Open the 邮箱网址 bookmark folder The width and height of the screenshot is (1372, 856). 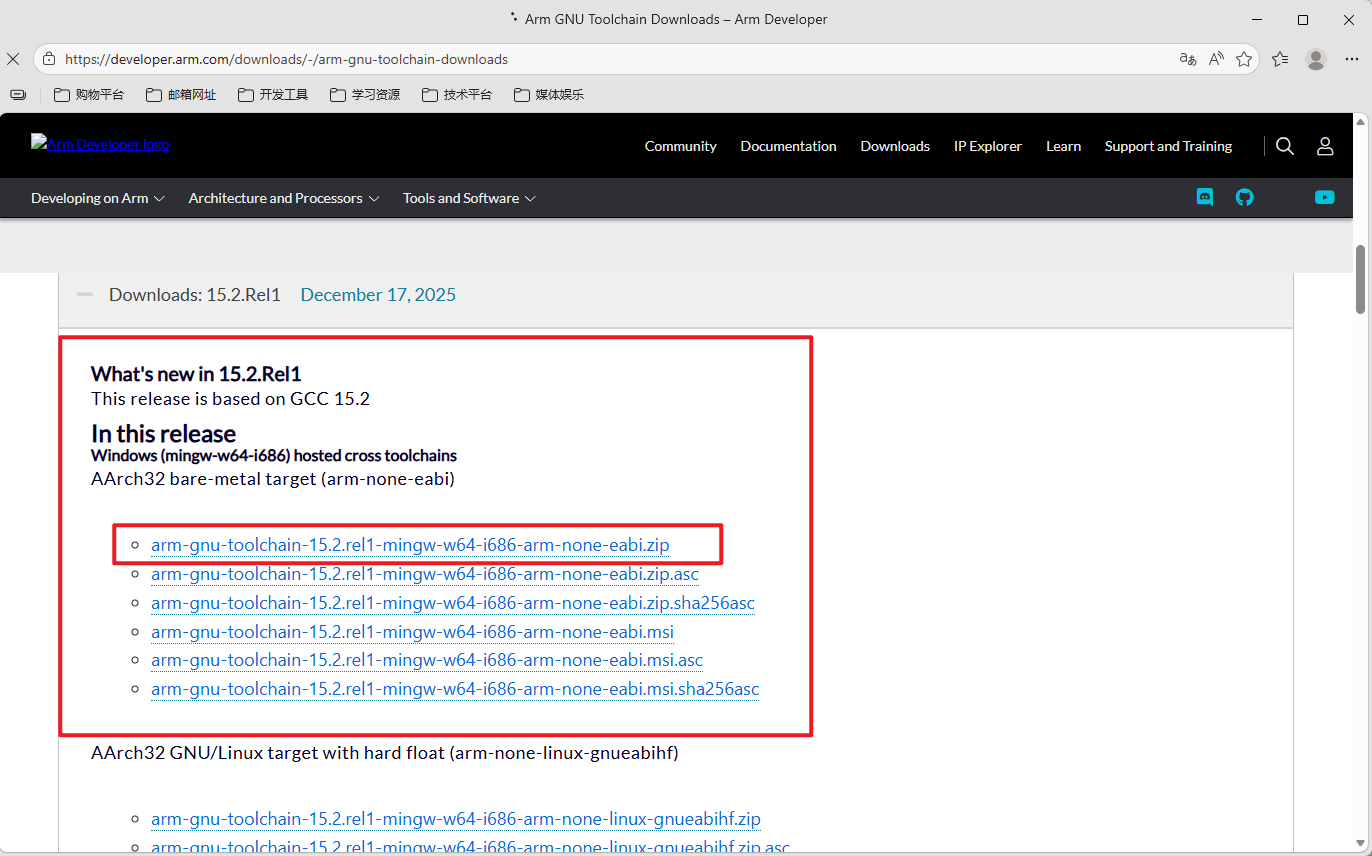[x=181, y=95]
